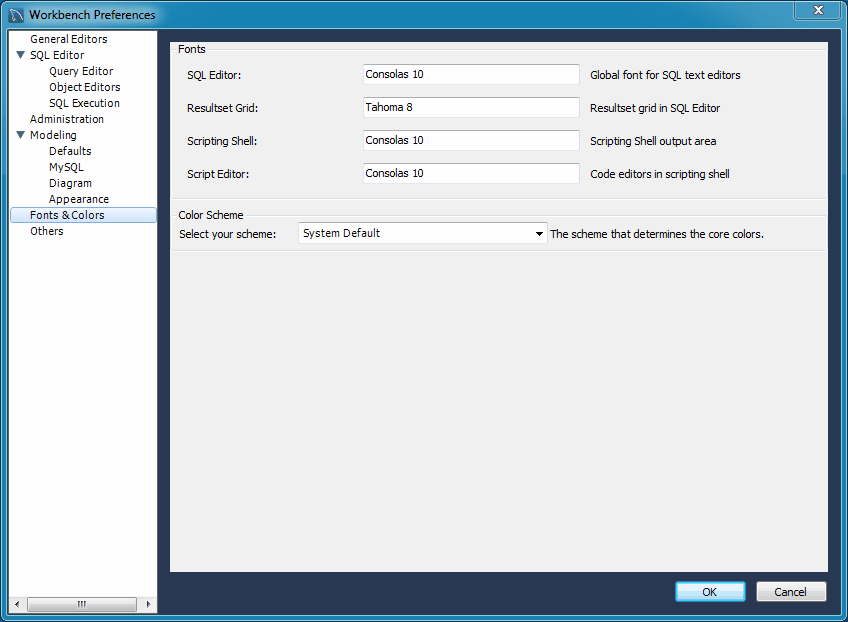The image size is (848, 622).
Task: Select SQL Editor category label
Action: point(57,55)
